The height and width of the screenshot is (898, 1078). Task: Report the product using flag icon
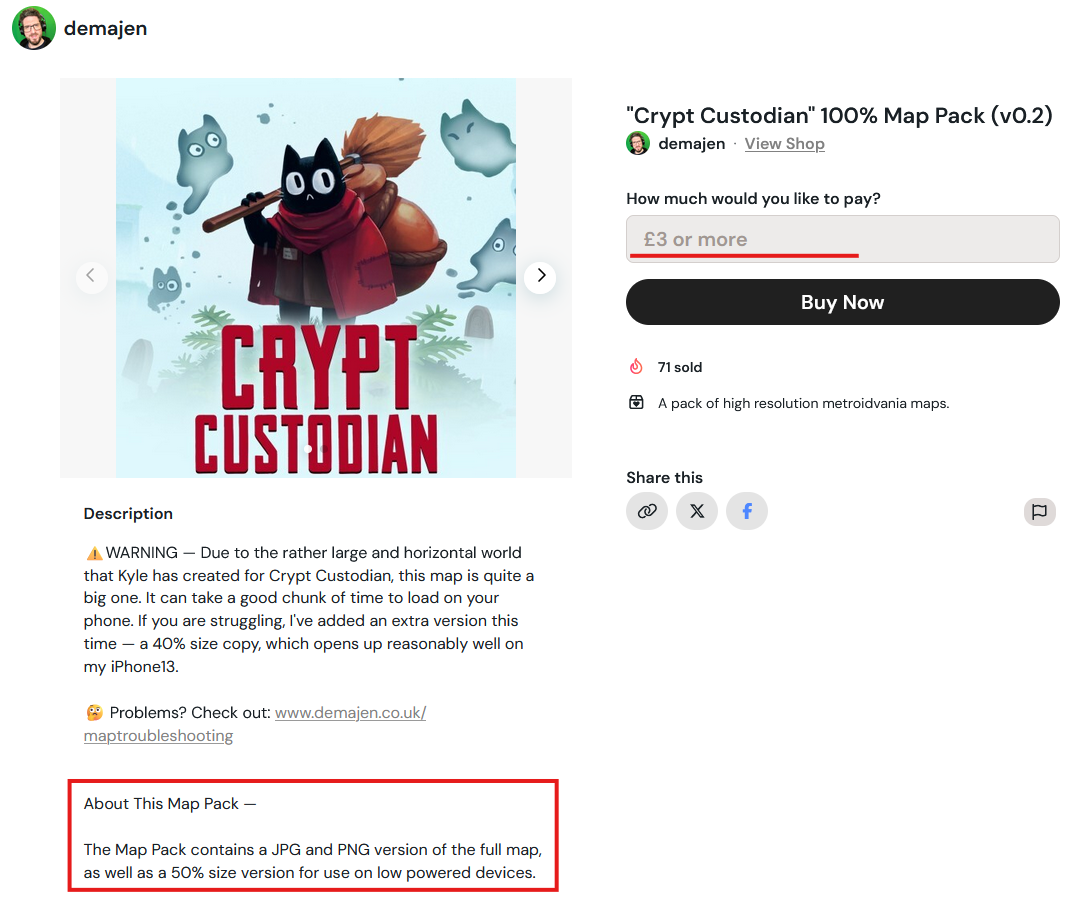[x=1039, y=511]
